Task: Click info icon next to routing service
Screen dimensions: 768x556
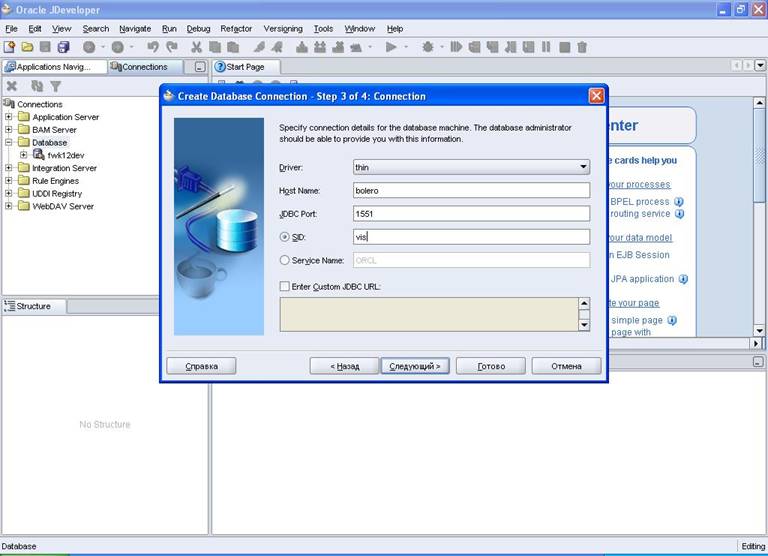Action: click(x=680, y=214)
